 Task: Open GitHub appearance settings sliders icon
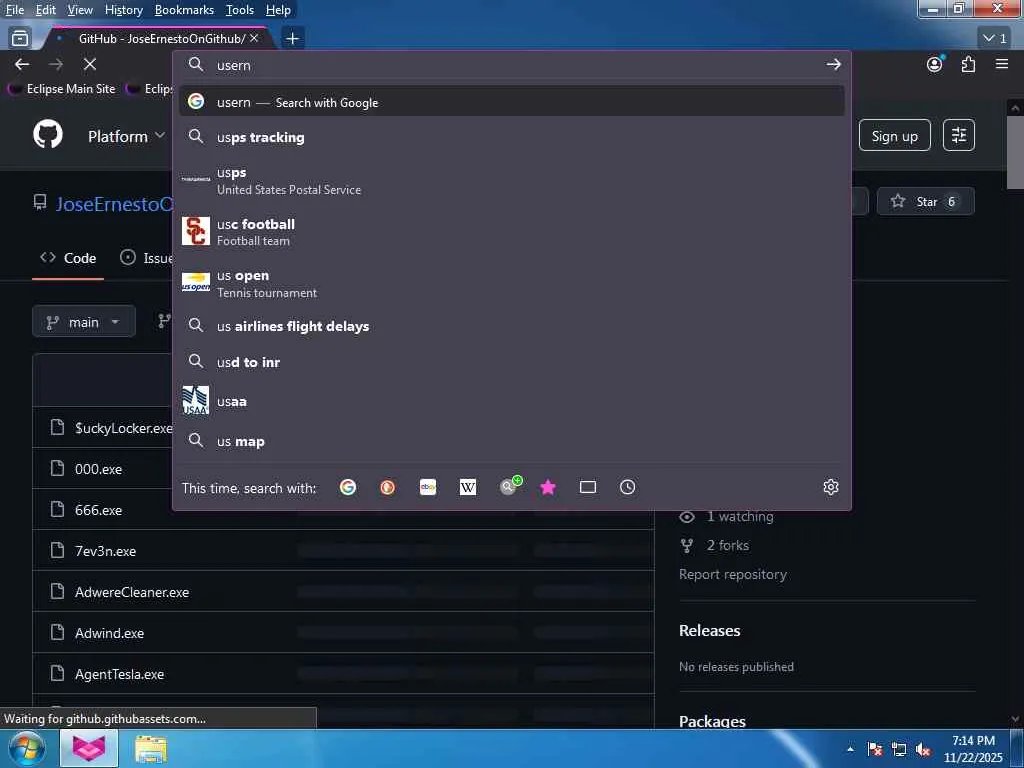tap(959, 135)
